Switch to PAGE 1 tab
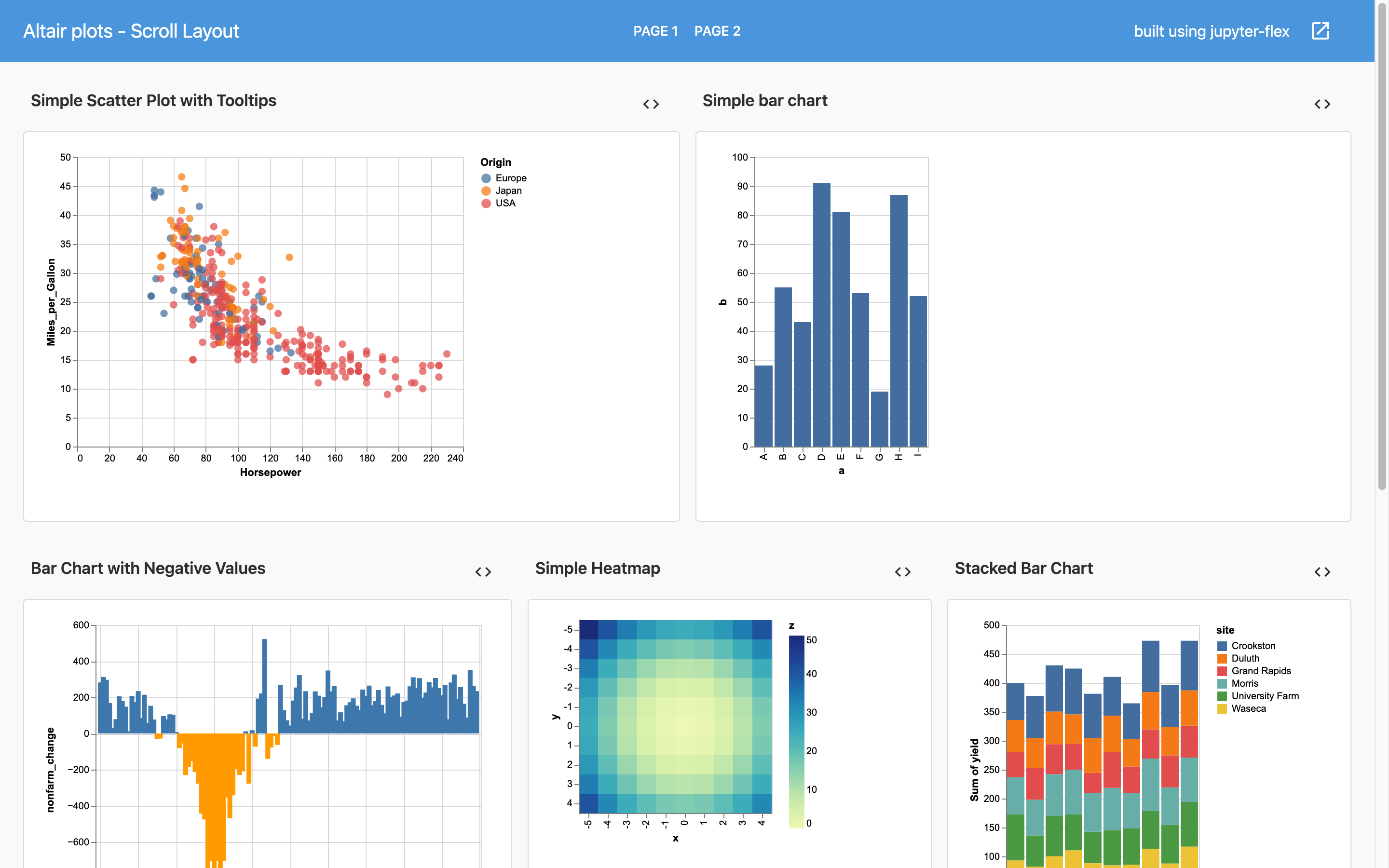This screenshot has width=1389, height=868. [655, 31]
